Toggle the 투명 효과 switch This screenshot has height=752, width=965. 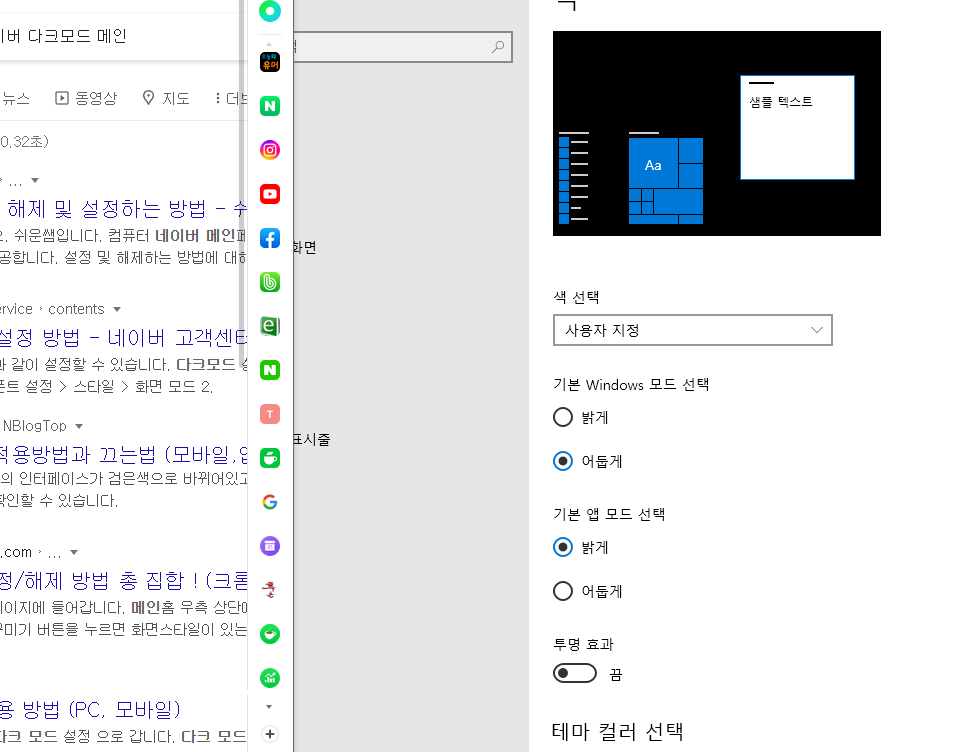tap(575, 673)
